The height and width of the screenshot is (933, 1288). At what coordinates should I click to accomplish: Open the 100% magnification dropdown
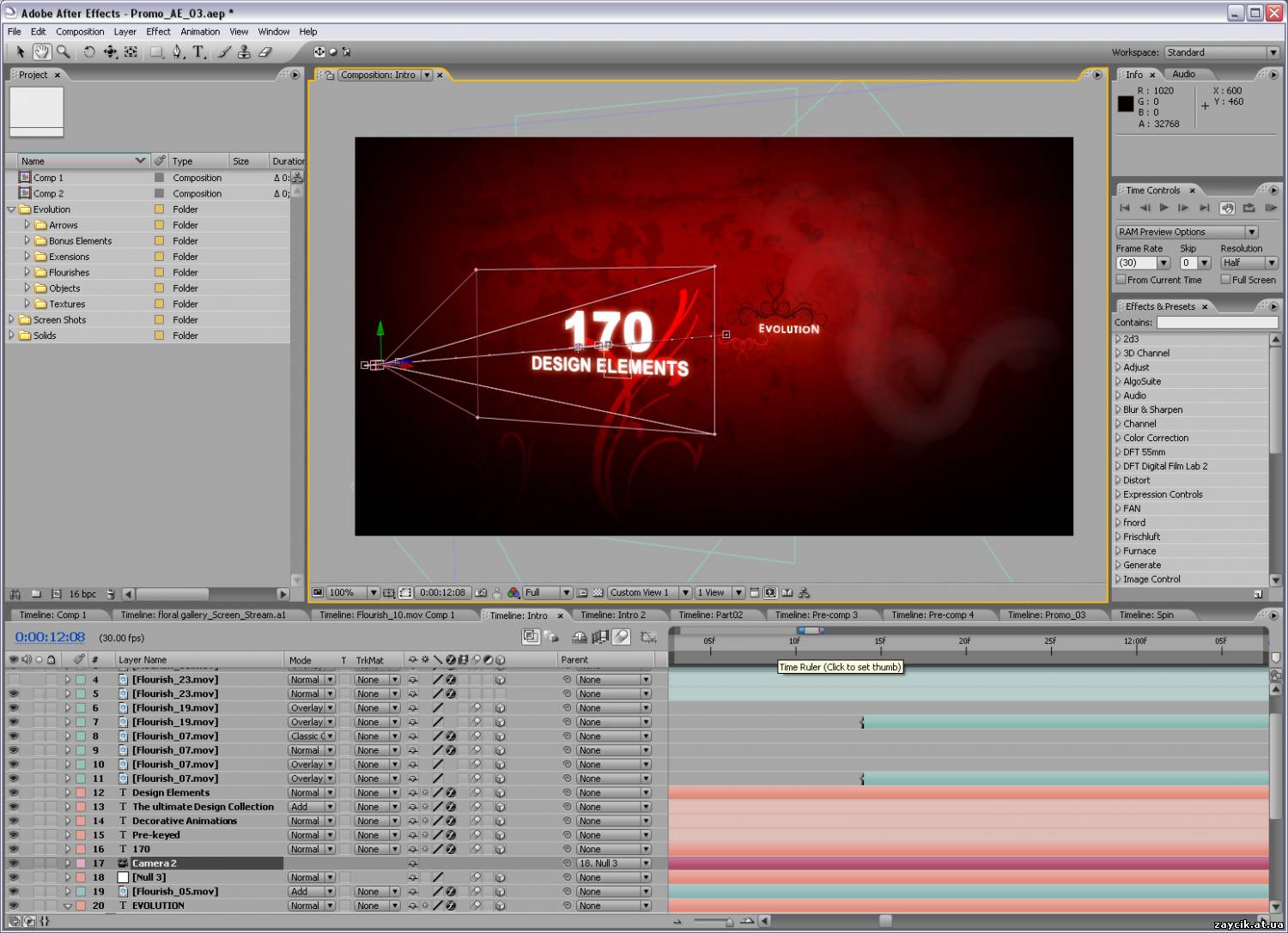pos(353,593)
